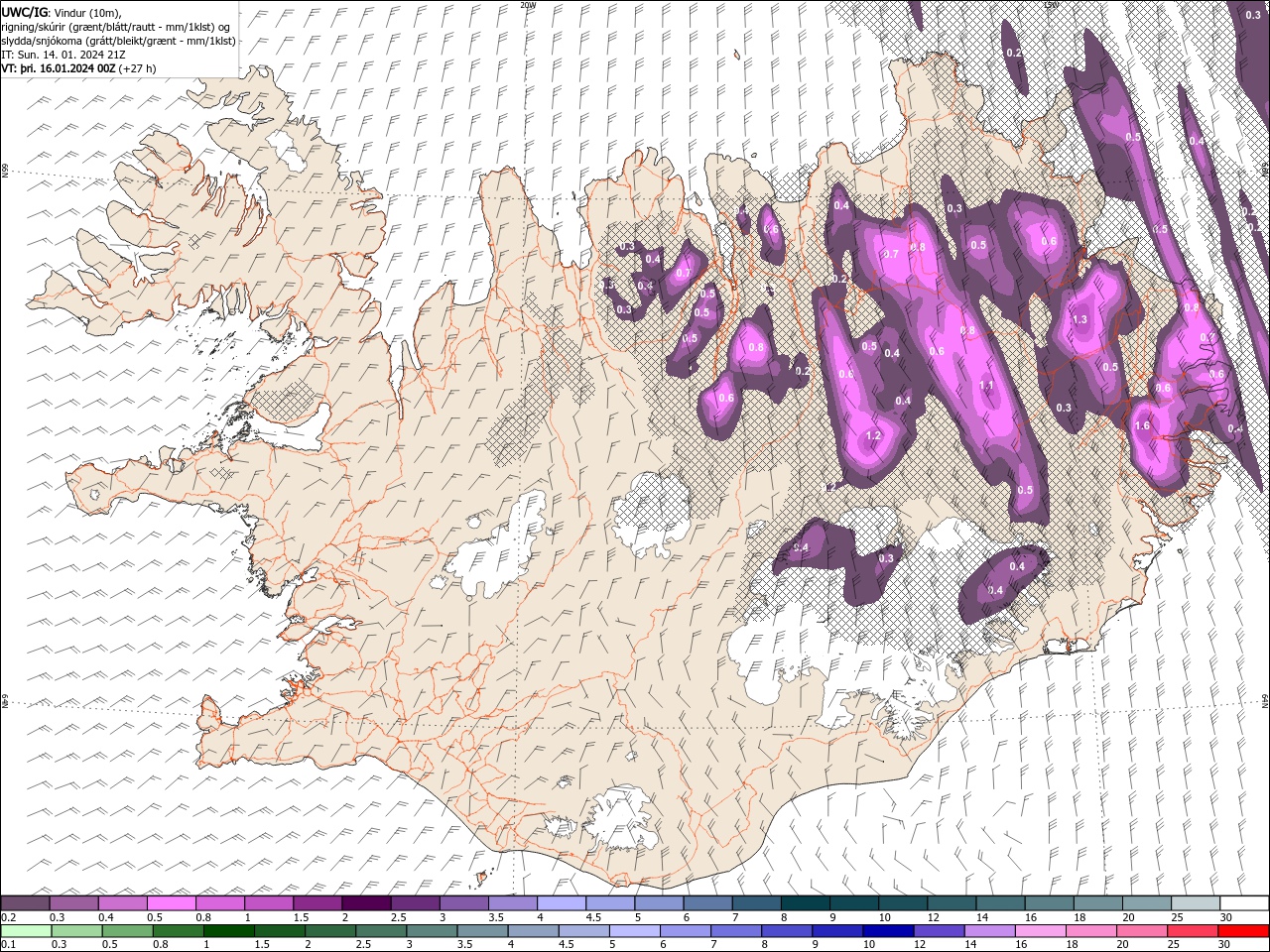This screenshot has height=952, width=1270.
Task: Click the 15W longitude label at the top edge
Action: [1051, 5]
